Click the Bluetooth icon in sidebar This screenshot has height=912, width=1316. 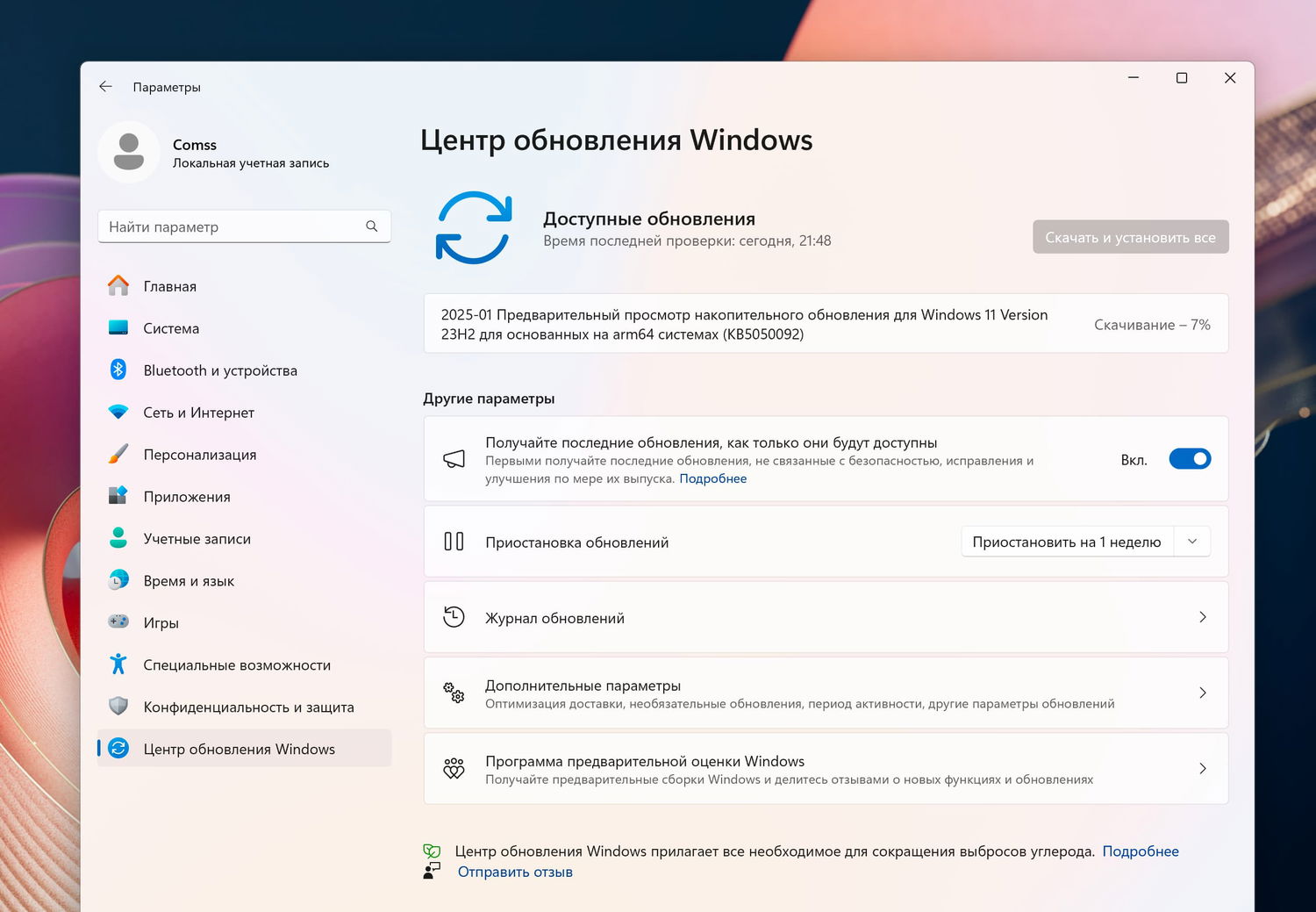tap(118, 370)
